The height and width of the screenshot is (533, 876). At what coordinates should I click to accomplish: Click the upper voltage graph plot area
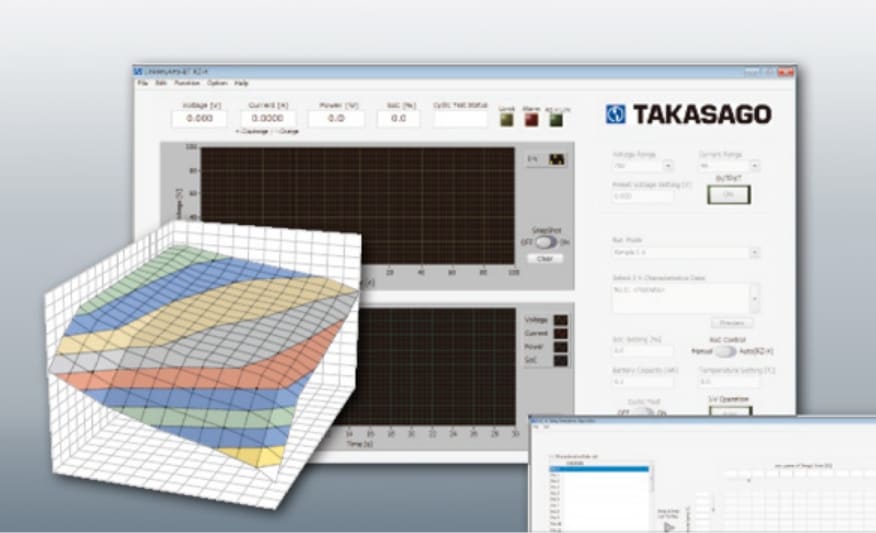pyautogui.click(x=358, y=206)
